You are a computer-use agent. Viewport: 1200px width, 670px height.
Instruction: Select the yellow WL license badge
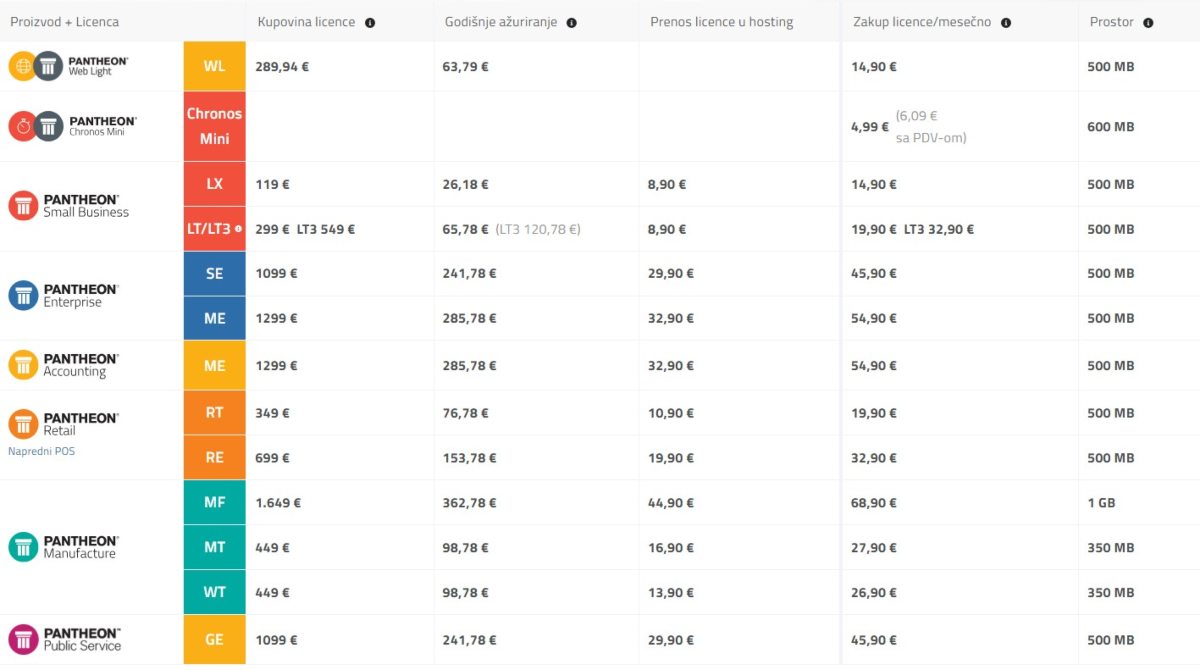pyautogui.click(x=214, y=66)
